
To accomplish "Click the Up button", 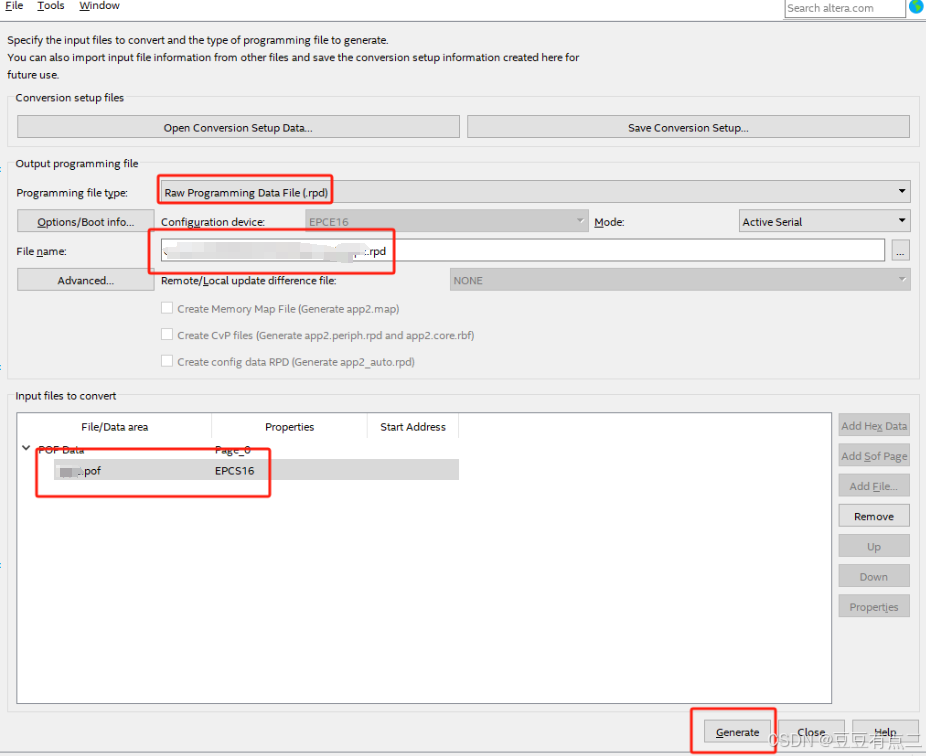I will coord(874,546).
